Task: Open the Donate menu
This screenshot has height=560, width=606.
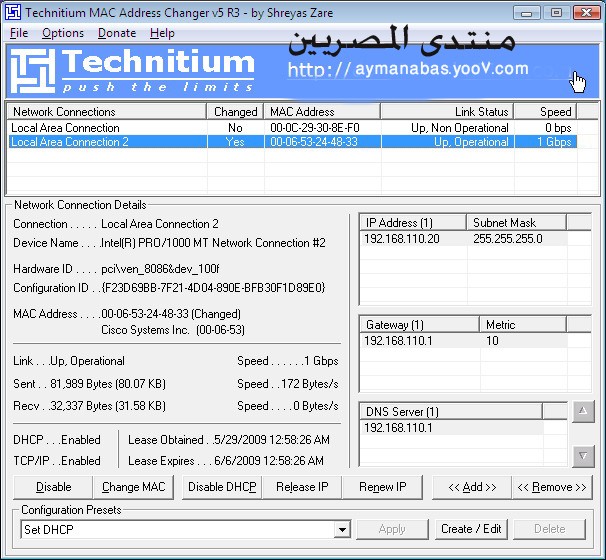Action: pyautogui.click(x=117, y=33)
